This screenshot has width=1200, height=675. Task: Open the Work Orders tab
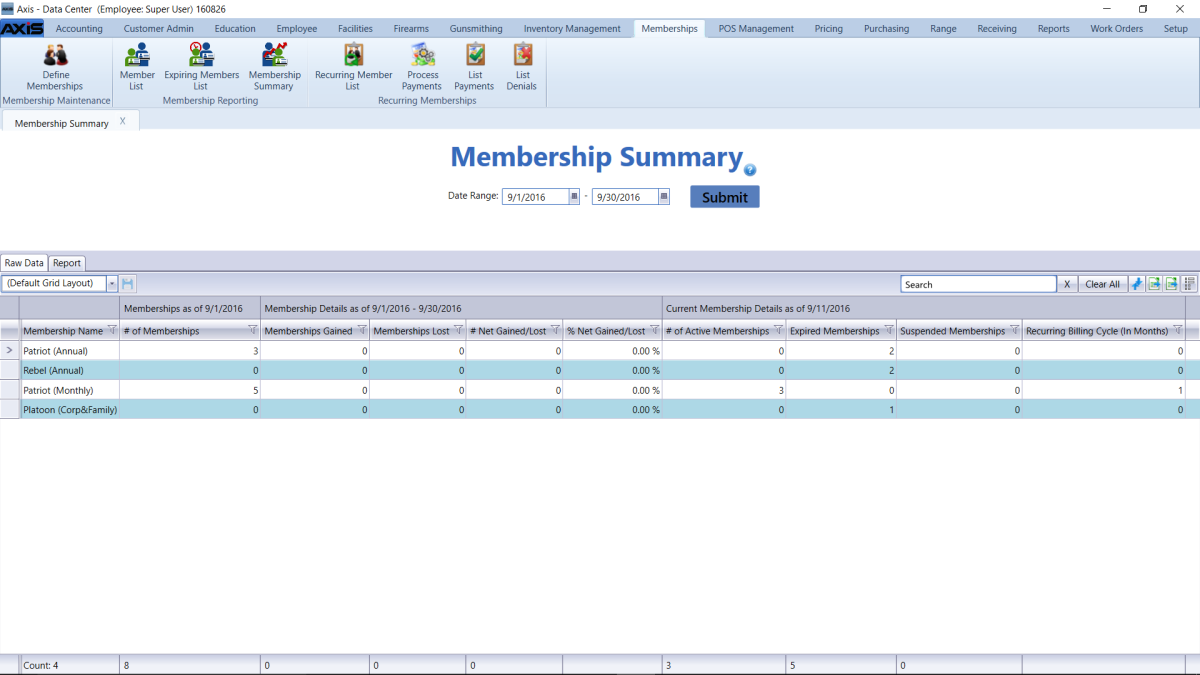click(x=1116, y=29)
